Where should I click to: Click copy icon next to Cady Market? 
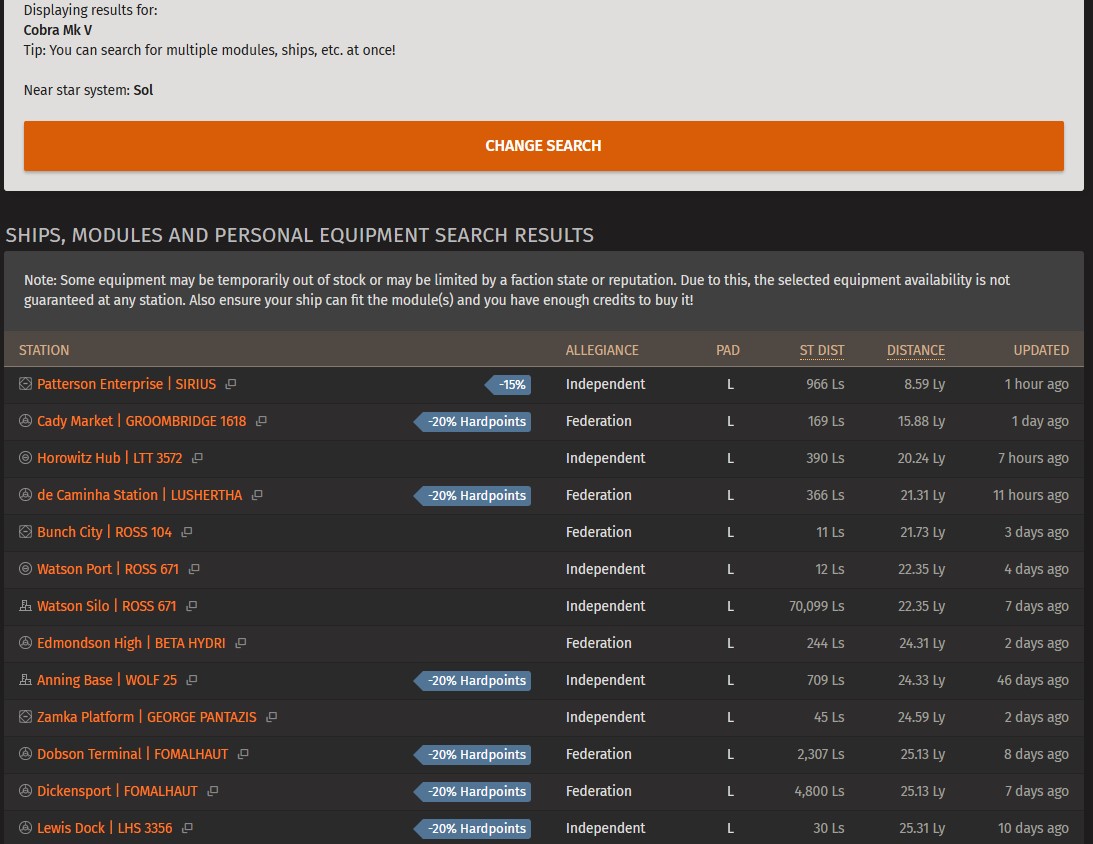click(261, 421)
